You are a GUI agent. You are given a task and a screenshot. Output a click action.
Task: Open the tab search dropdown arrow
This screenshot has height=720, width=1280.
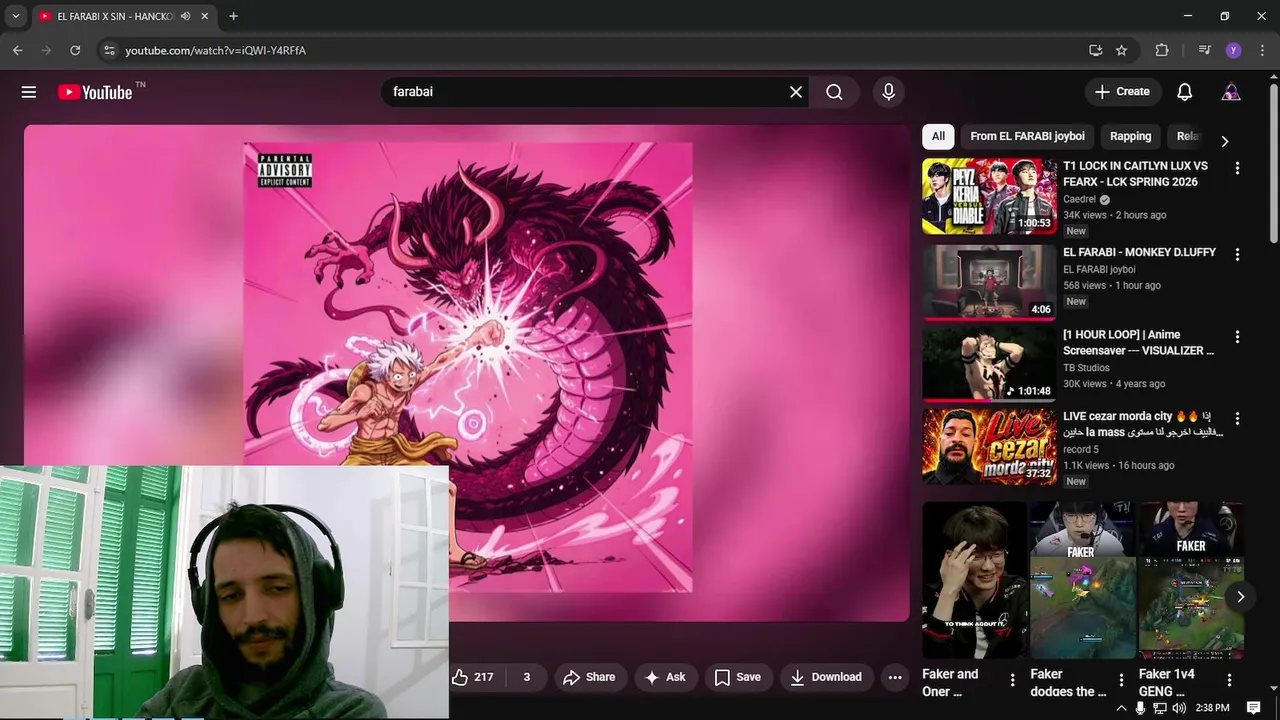tap(15, 16)
